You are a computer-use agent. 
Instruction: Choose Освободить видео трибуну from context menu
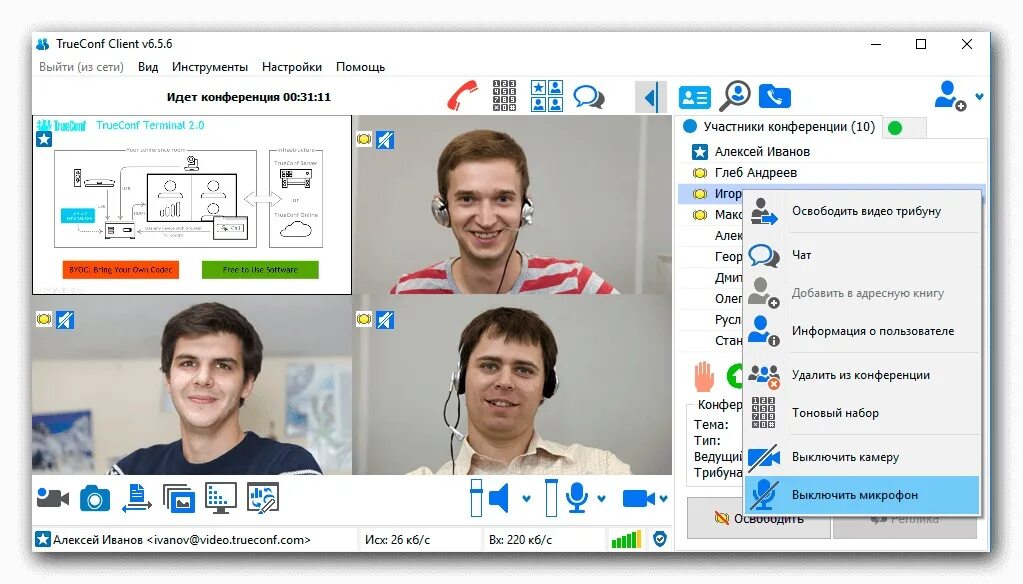pyautogui.click(x=862, y=211)
